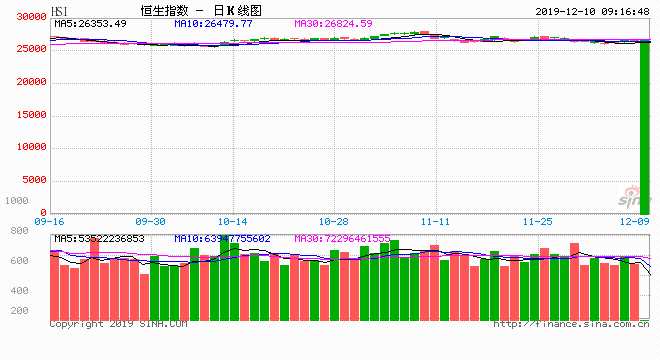Click the 12-09 date label
The width and height of the screenshot is (660, 360).
[x=634, y=221]
